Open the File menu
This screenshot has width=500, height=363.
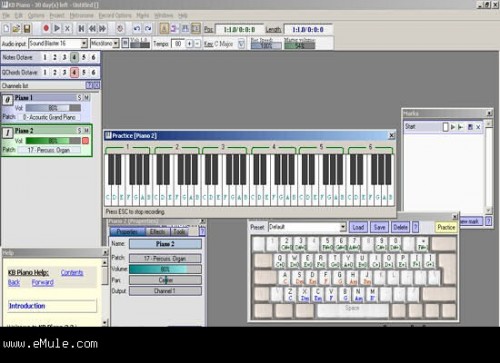[6, 15]
